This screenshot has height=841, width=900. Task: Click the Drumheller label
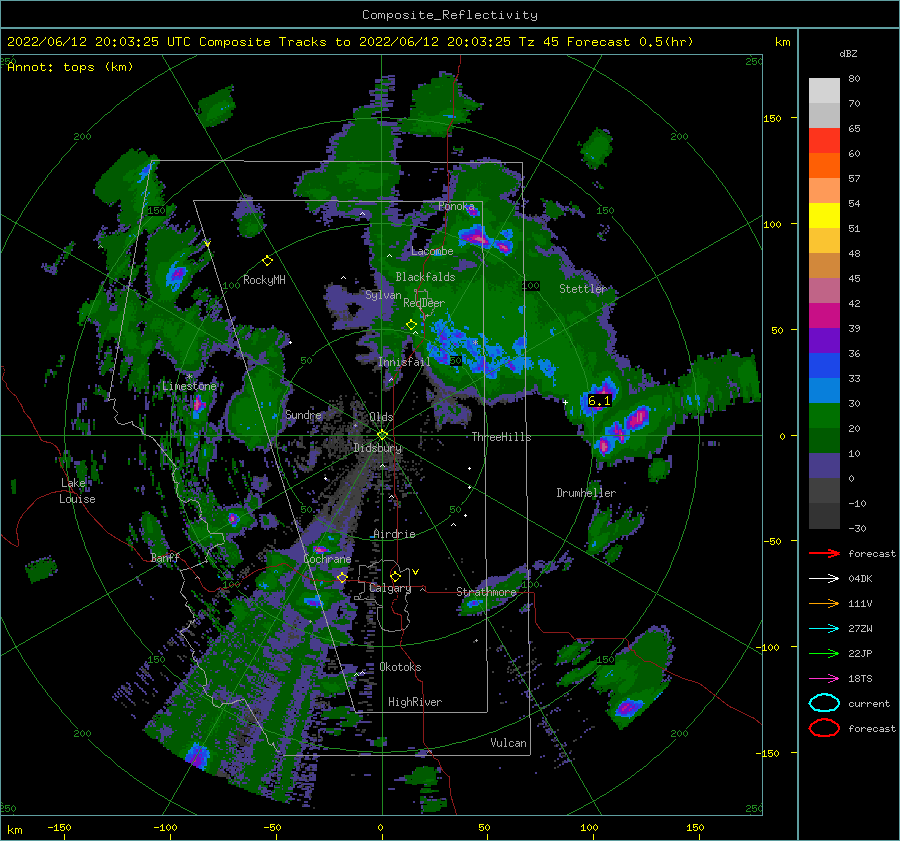586,493
